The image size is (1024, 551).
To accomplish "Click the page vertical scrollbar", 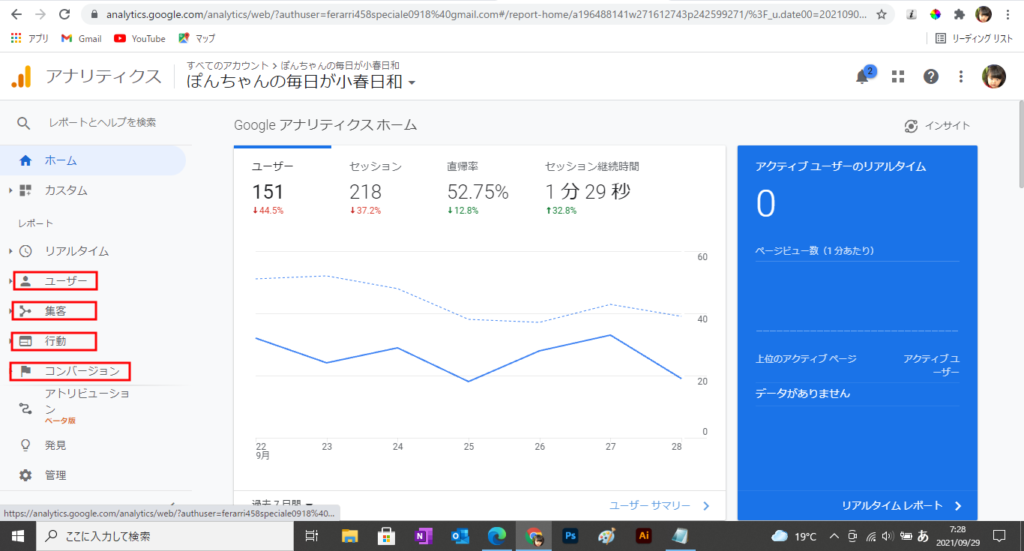I will point(1019,144).
